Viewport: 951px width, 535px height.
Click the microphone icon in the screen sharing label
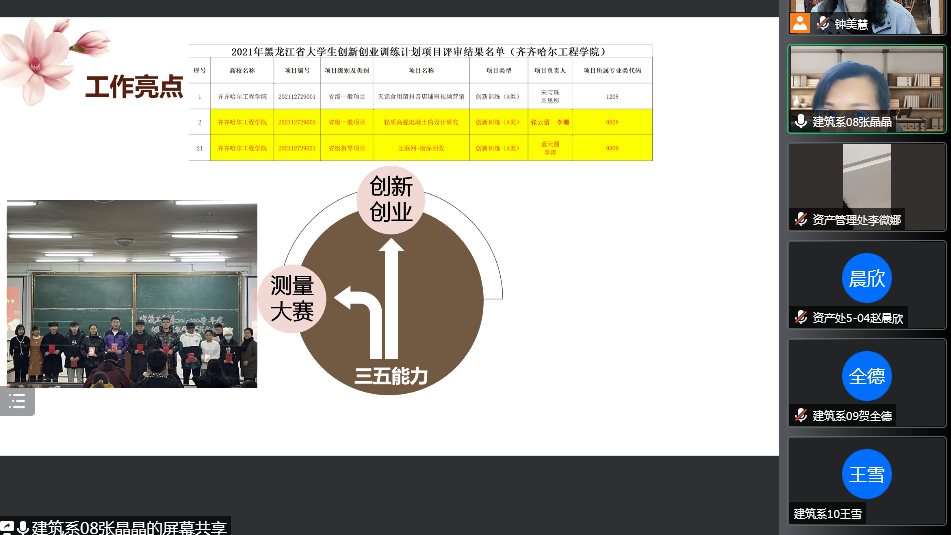22,527
